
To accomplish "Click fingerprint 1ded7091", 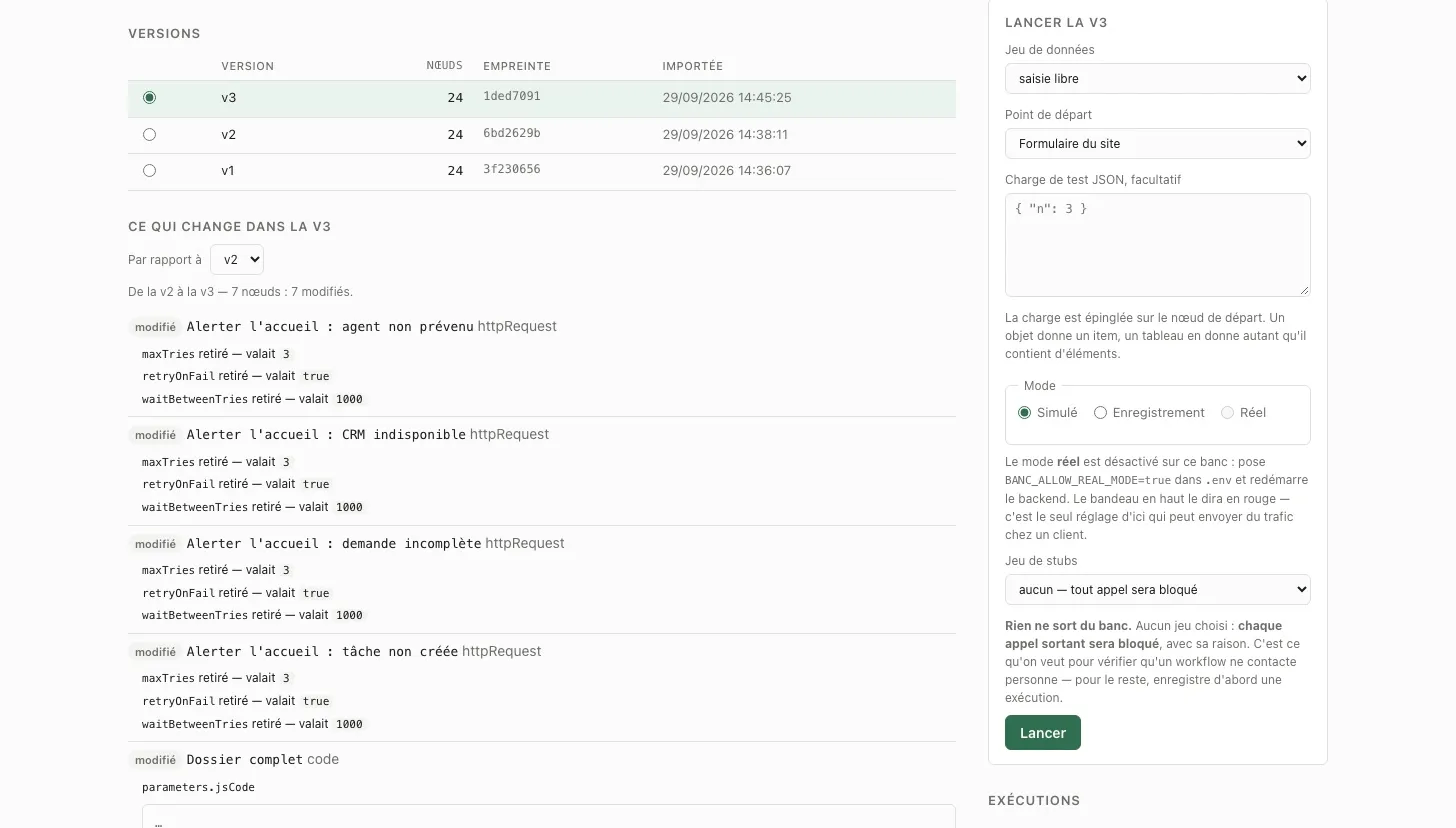I will click(x=512, y=97).
